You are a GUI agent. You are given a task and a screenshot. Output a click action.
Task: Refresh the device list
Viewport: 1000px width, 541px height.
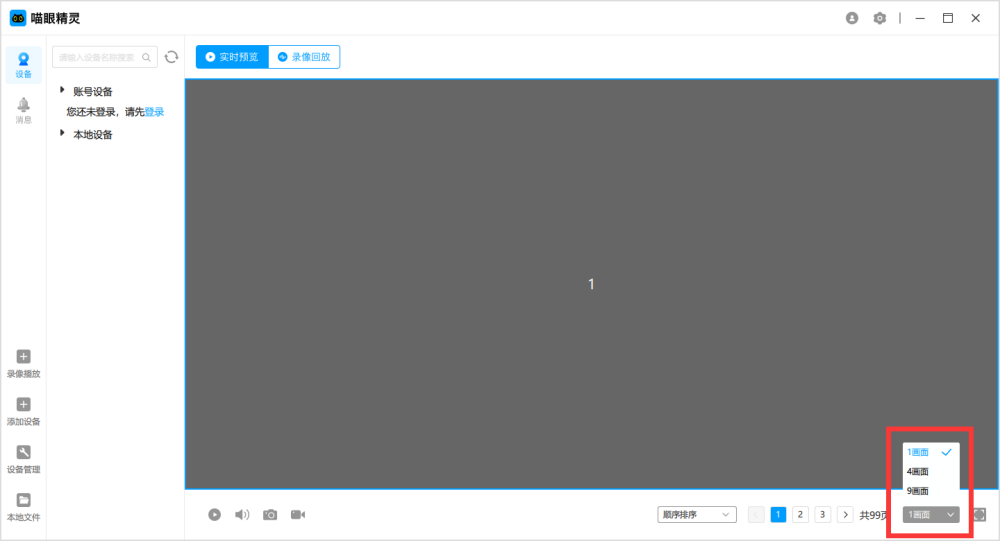pyautogui.click(x=172, y=57)
